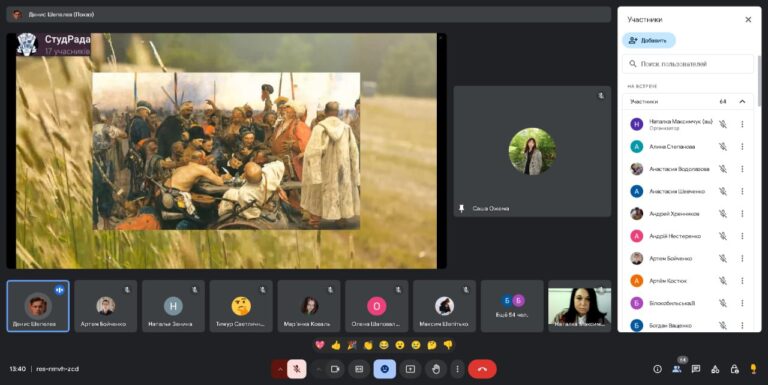Screen dimensions: 768x385
Task: Send the laughing face reaction
Action: click(384, 345)
